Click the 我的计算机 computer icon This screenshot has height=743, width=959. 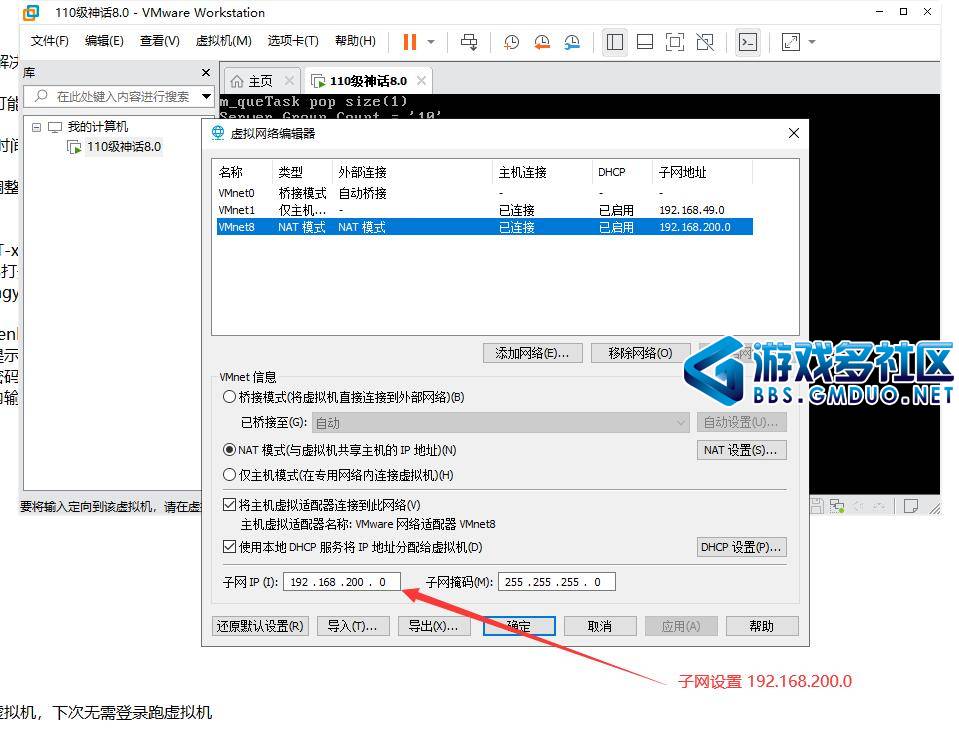point(55,127)
